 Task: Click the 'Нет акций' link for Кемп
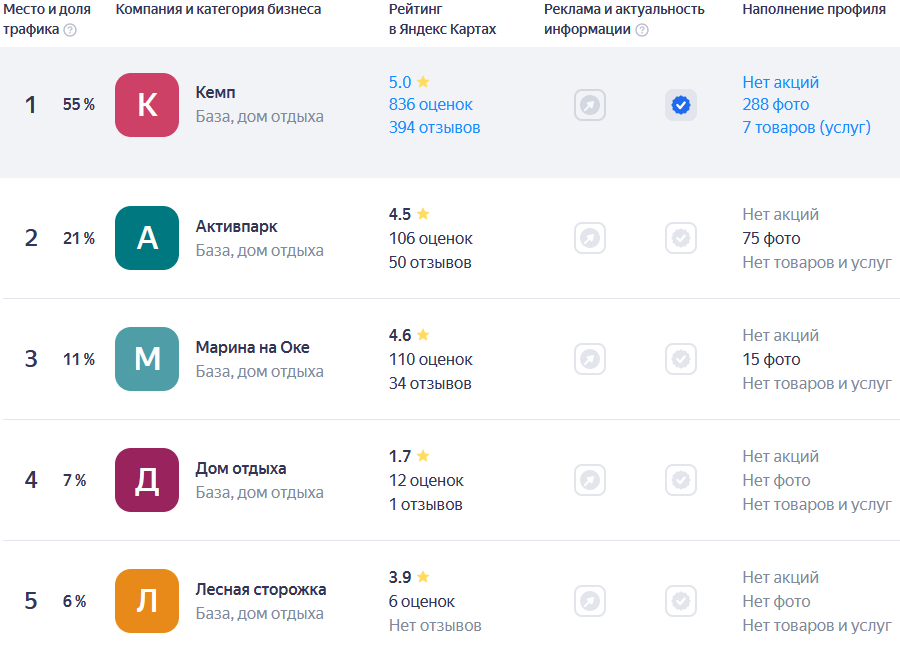tap(781, 82)
